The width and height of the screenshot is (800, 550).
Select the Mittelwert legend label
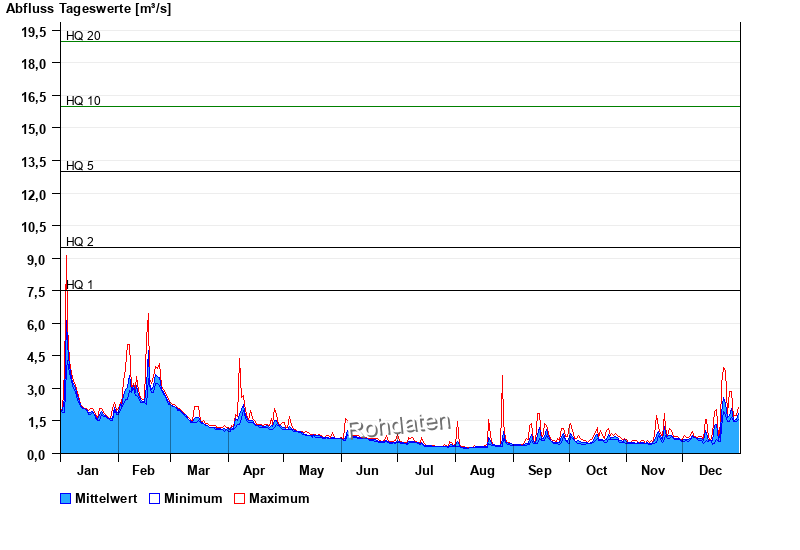pyautogui.click(x=107, y=498)
